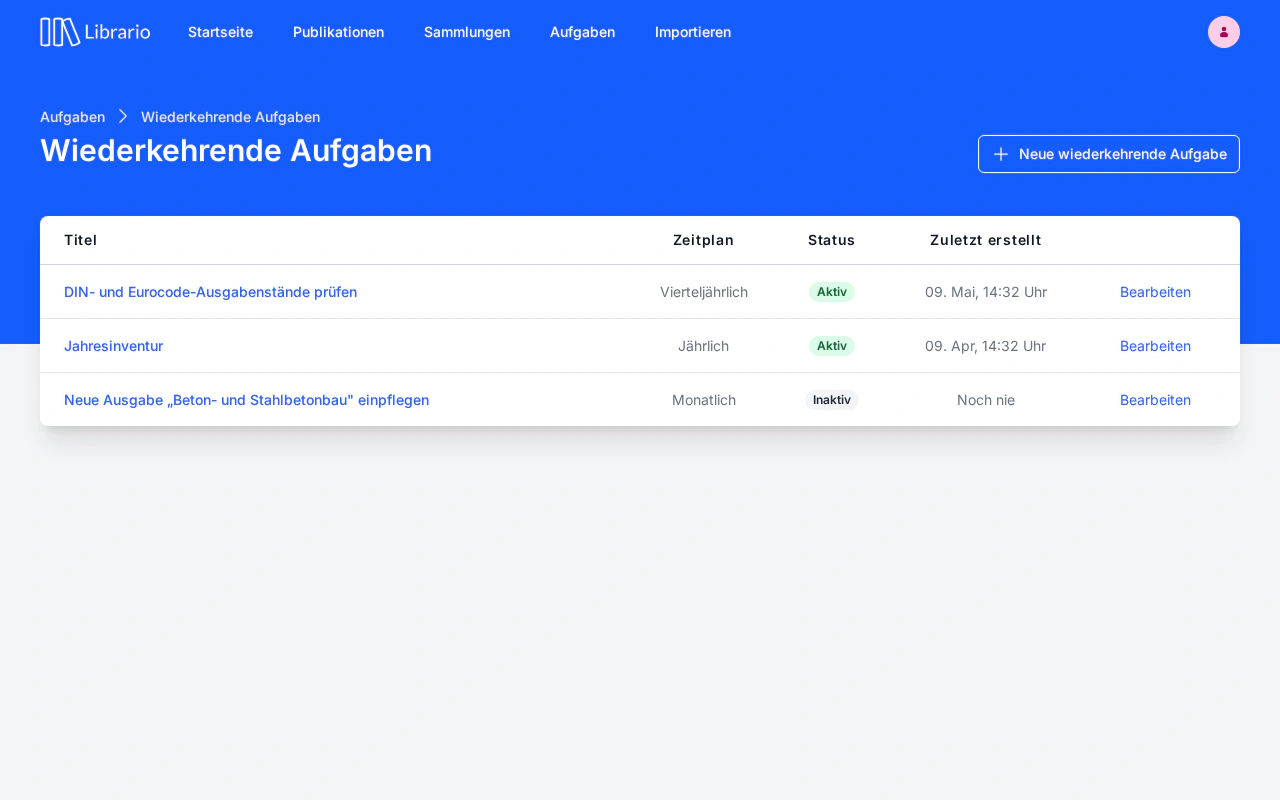Open the user profile avatar menu
The image size is (1280, 800).
pos(1224,32)
